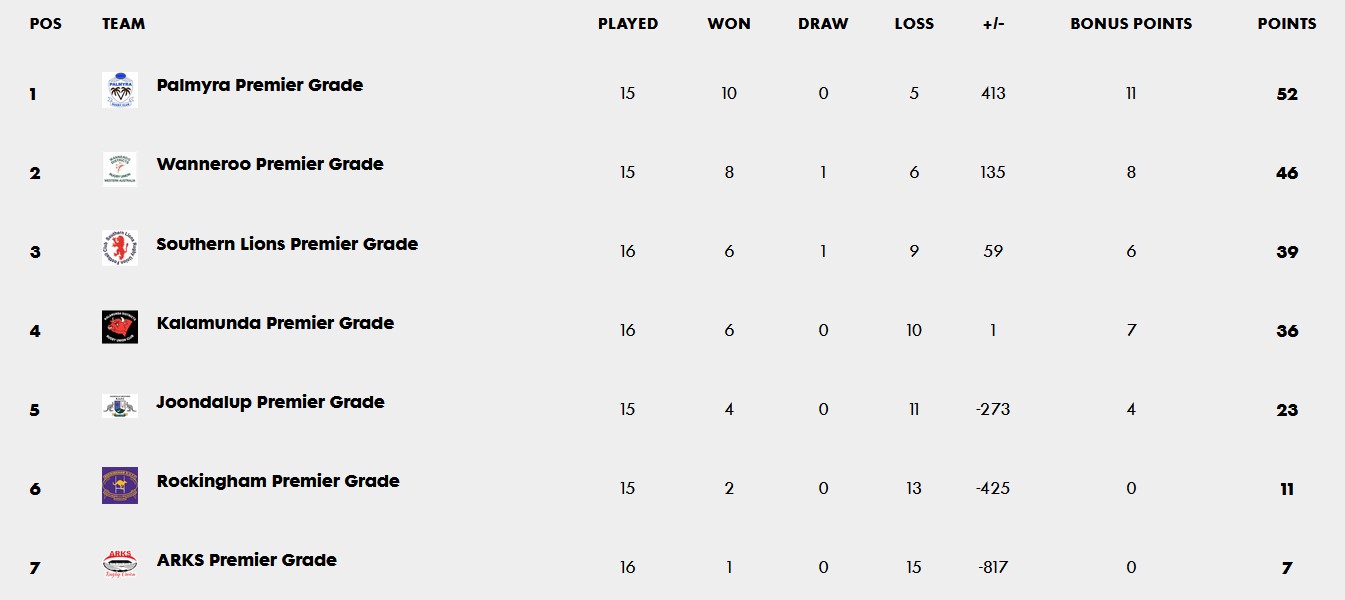
Task: Click the BONUS POINTS column header
Action: pos(1131,24)
